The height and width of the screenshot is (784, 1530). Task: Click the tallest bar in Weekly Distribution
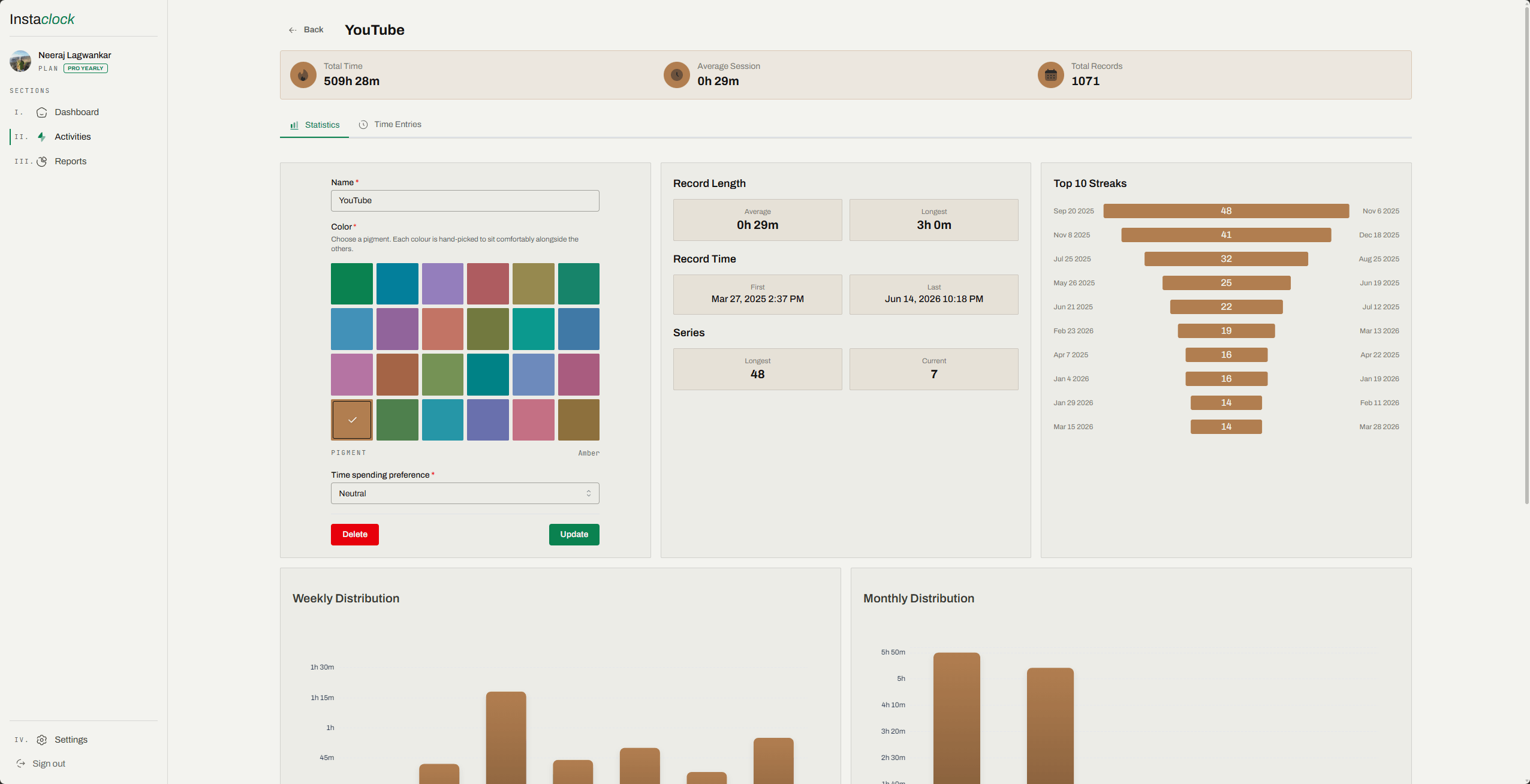tap(506, 738)
